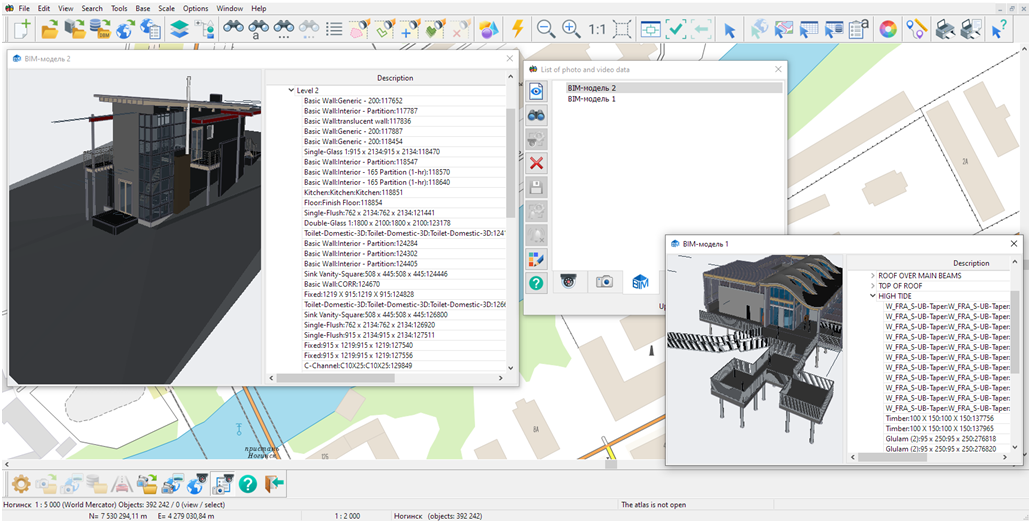Click the layers stack icon in toolbar

(x=178, y=30)
